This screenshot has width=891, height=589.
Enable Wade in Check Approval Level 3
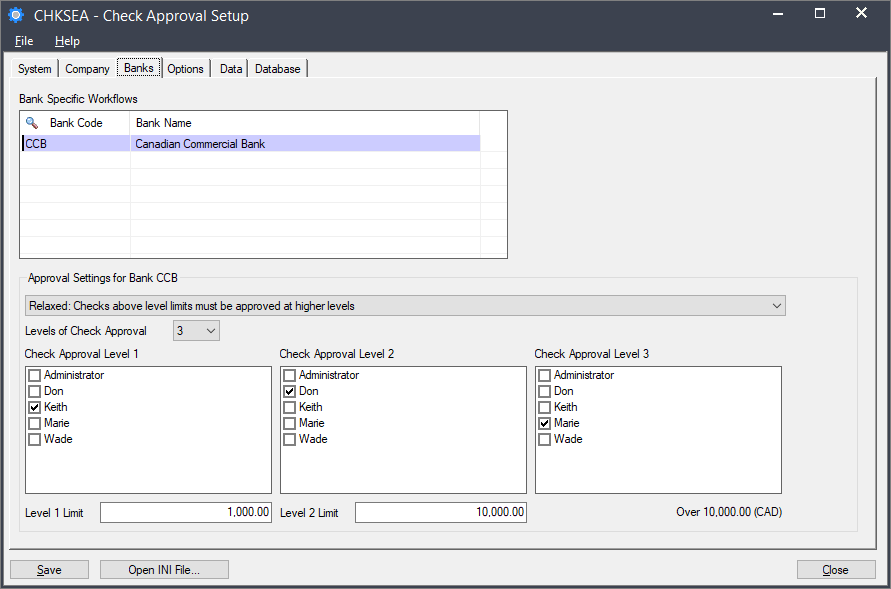545,439
